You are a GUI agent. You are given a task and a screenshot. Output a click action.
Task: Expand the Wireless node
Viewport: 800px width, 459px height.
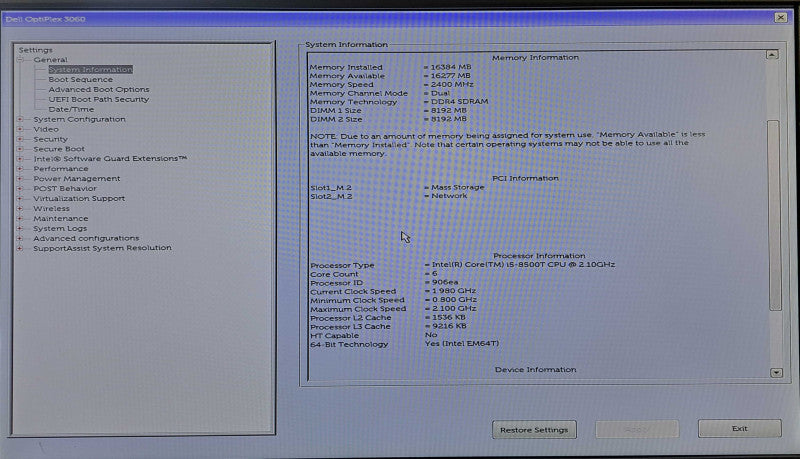[x=20, y=209]
